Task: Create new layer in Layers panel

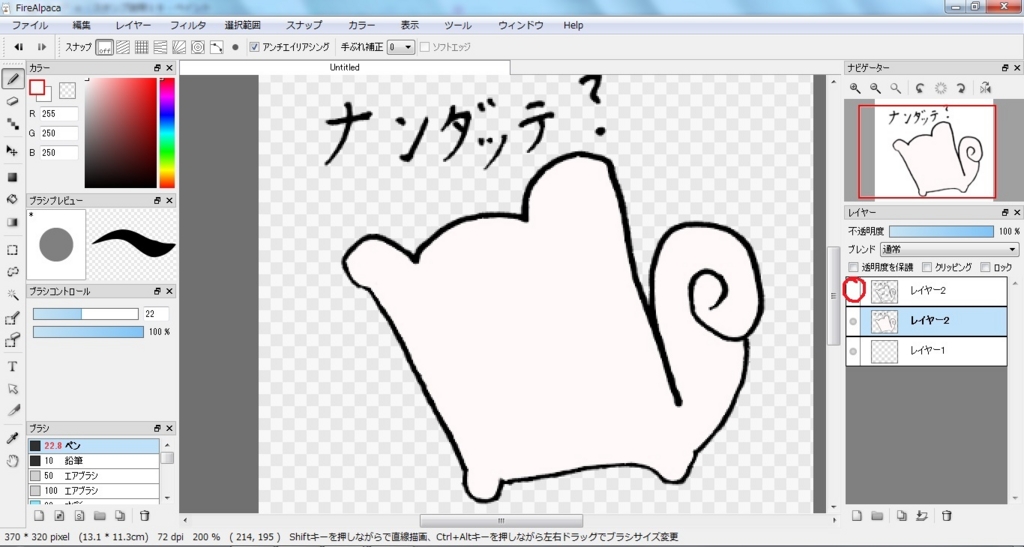Action: click(857, 516)
